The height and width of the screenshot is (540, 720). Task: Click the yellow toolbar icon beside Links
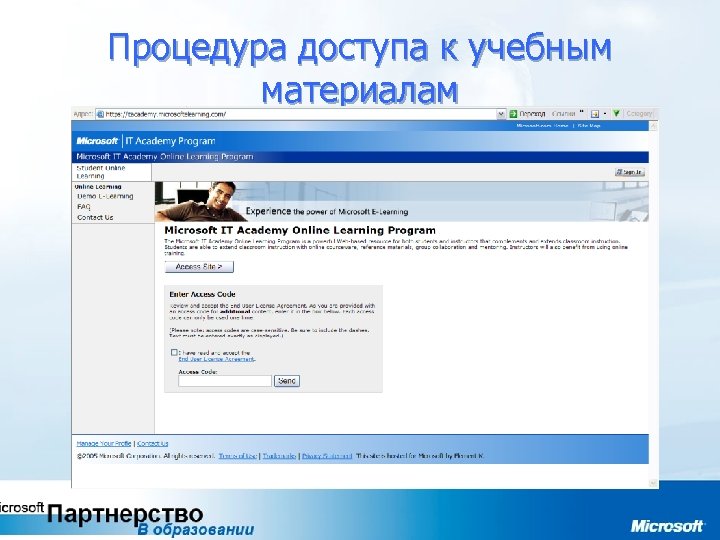click(595, 113)
